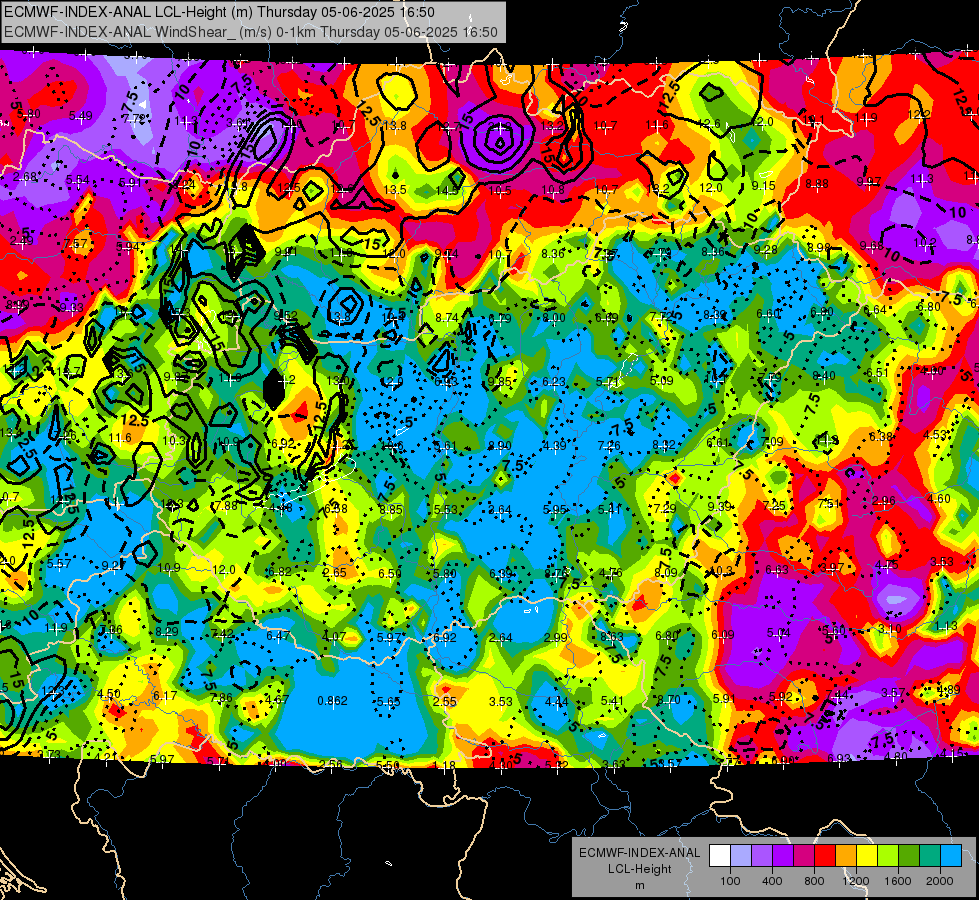Click the wind shear value 8.85
979x900 pixels.
(391, 509)
